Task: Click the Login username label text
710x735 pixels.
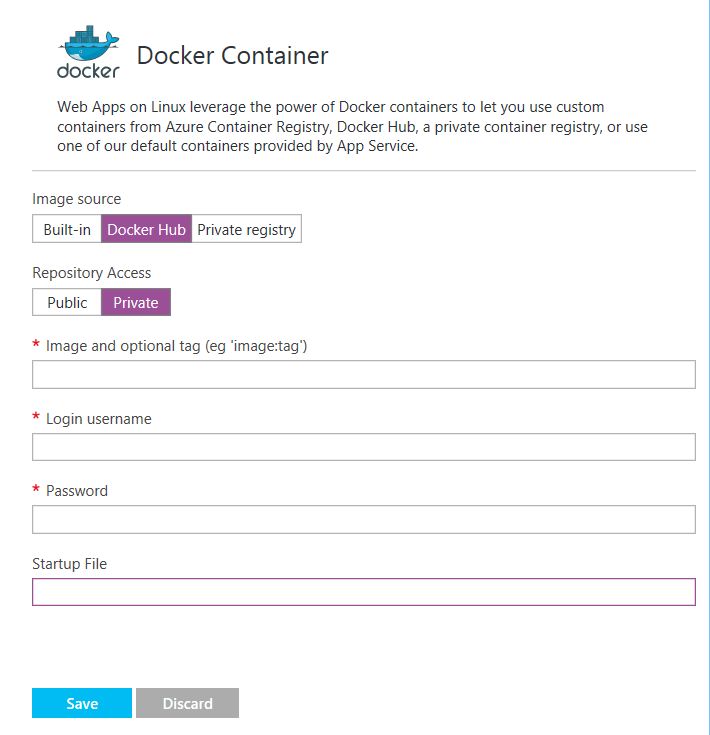Action: click(98, 419)
